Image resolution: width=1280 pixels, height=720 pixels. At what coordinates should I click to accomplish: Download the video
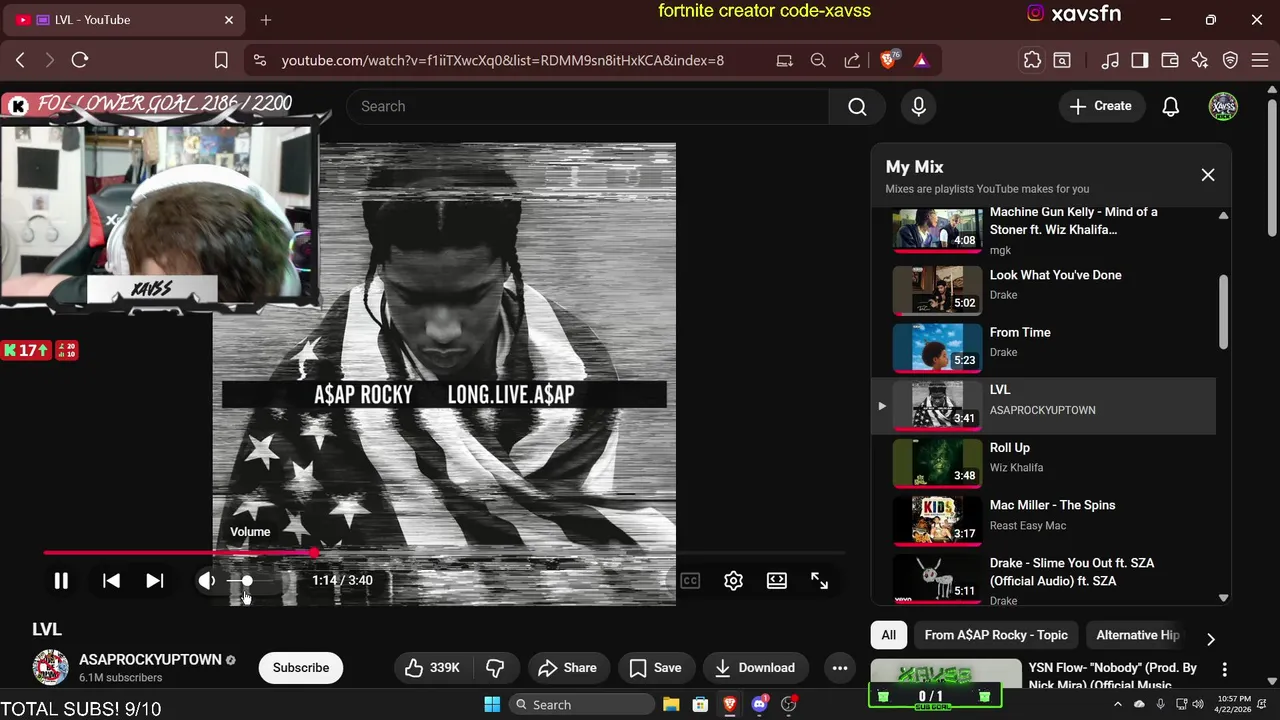tap(755, 668)
